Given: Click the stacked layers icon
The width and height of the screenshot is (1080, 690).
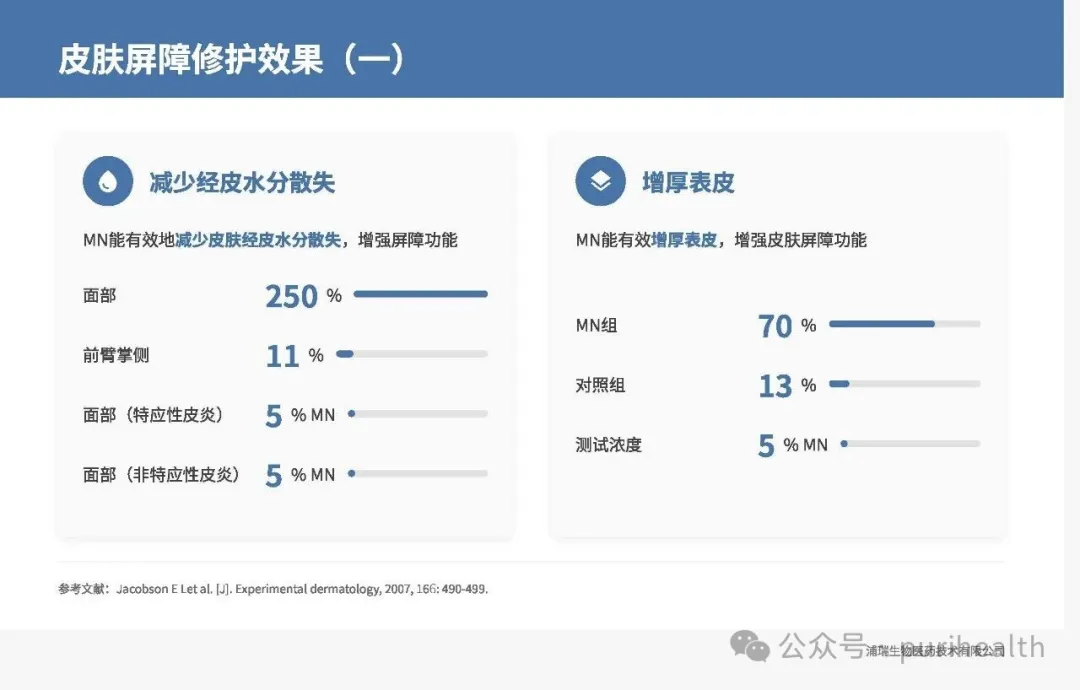Looking at the screenshot, I should point(600,181).
